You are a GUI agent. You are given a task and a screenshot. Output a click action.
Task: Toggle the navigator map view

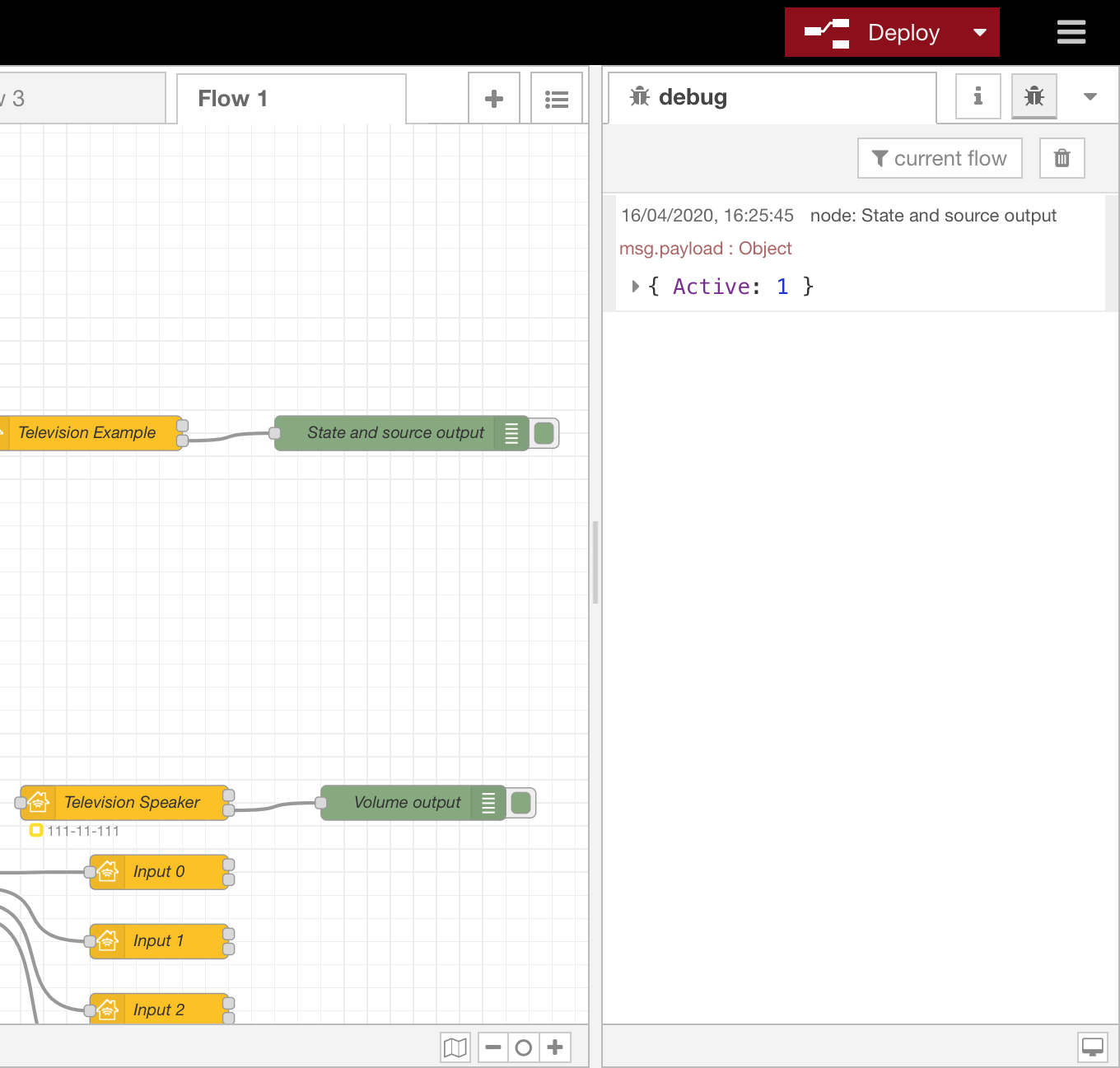coord(455,1047)
